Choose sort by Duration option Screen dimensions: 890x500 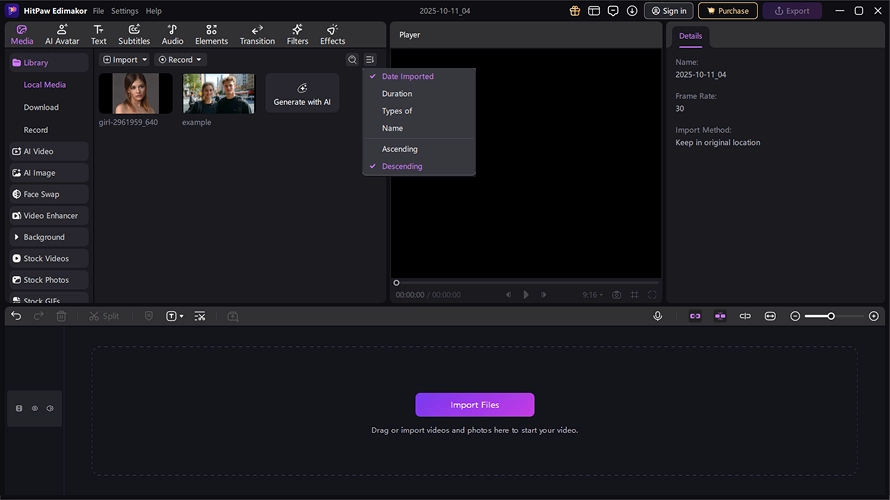[x=396, y=94]
